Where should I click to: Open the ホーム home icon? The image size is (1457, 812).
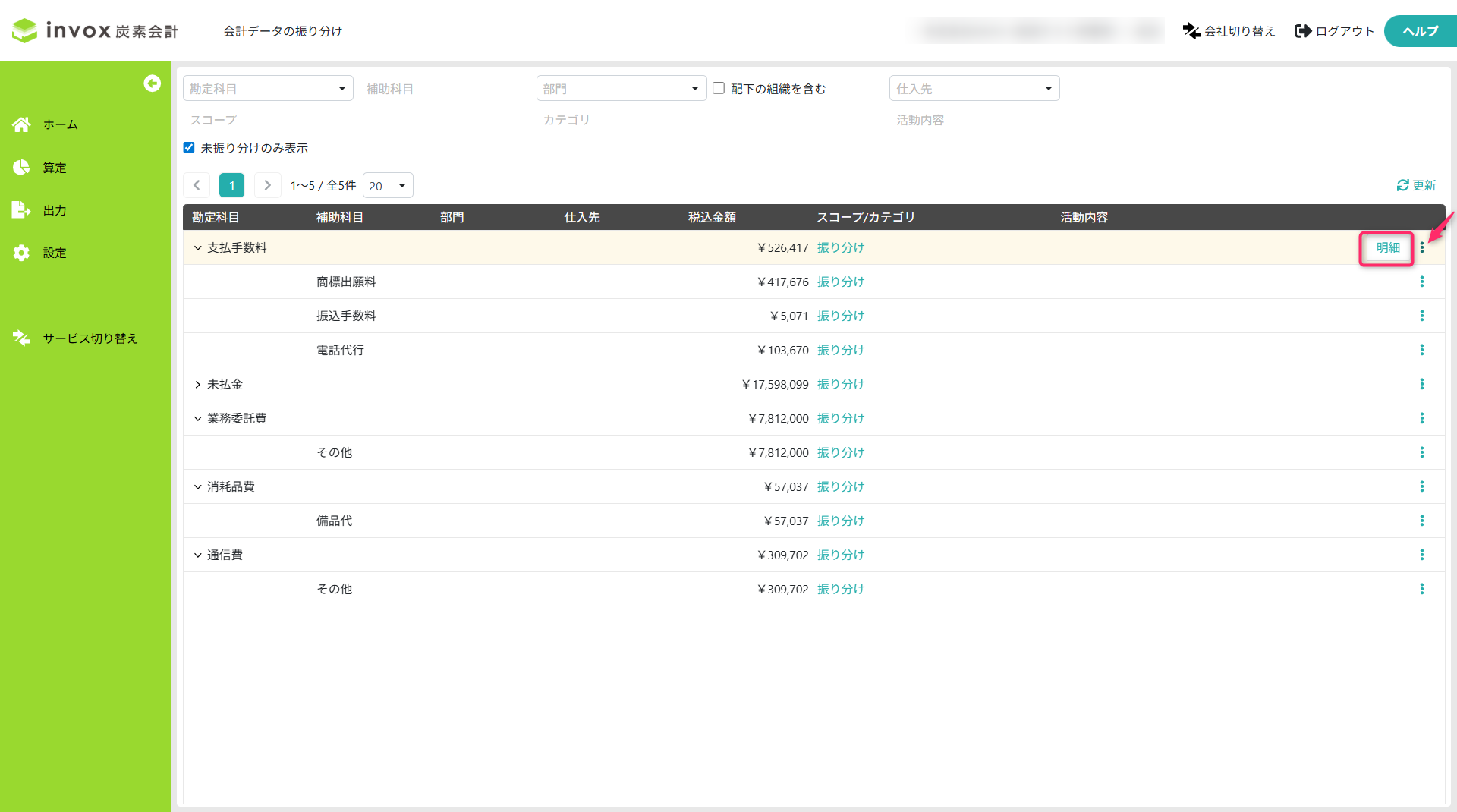pyautogui.click(x=21, y=124)
